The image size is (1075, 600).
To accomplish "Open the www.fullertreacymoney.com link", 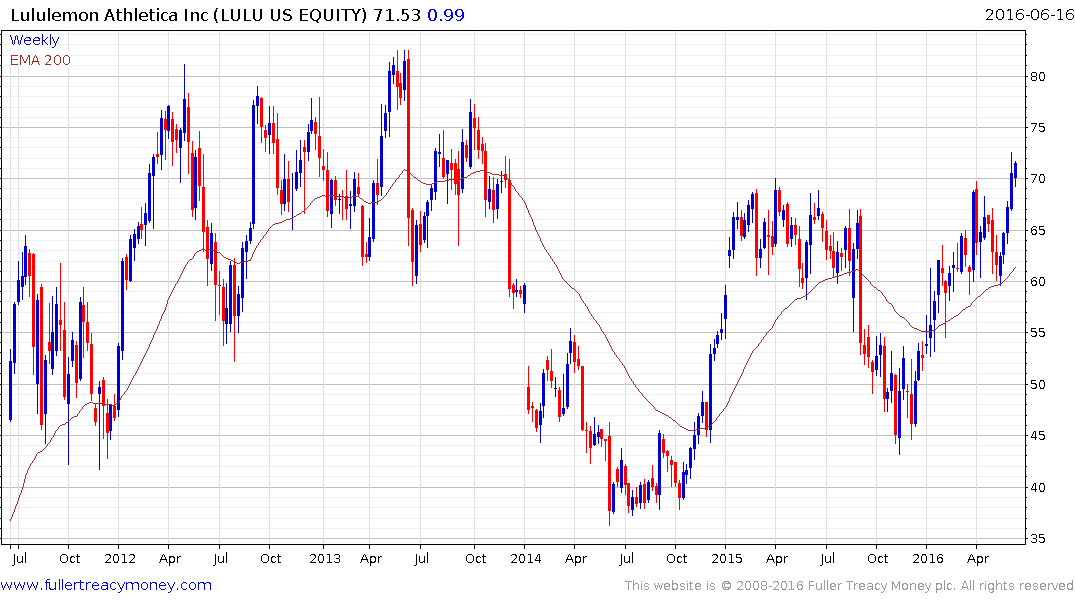I will coord(106,585).
